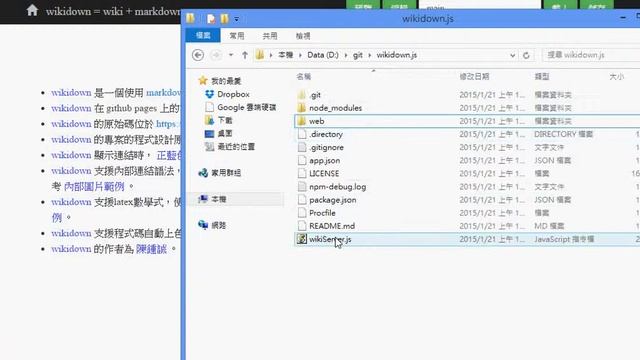The height and width of the screenshot is (360, 640).
Task: Sort by the type column header
Action: pos(542,76)
